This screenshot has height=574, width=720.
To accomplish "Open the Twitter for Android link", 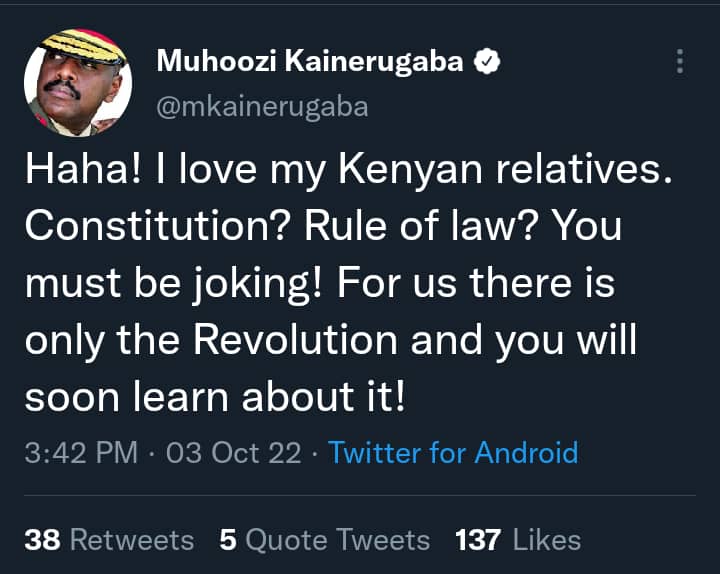I will 453,452.
